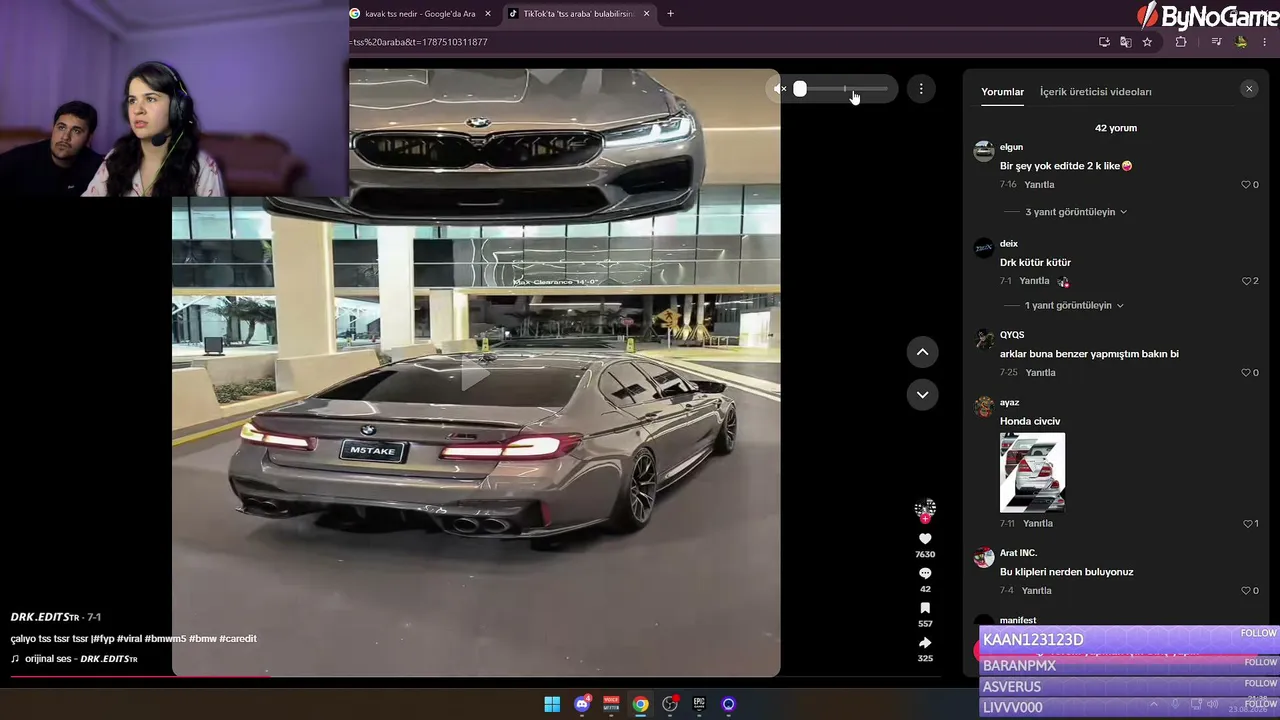The height and width of the screenshot is (720, 1280).
Task: Like ayaz's 'Honda civciv' comment
Action: coord(1247,524)
